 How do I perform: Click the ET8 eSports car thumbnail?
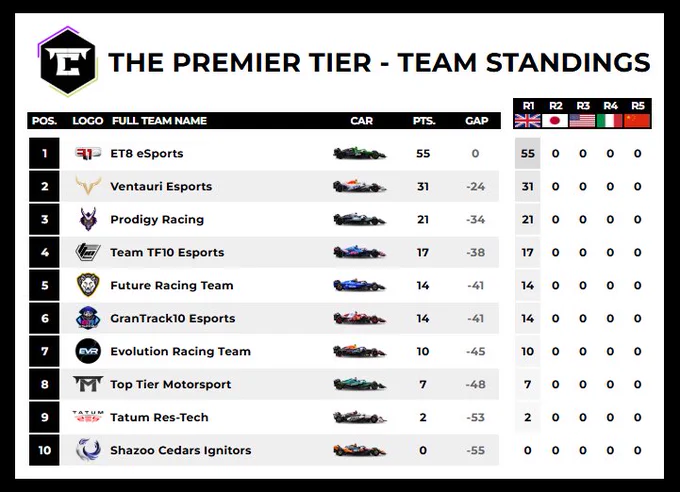pyautogui.click(x=359, y=153)
